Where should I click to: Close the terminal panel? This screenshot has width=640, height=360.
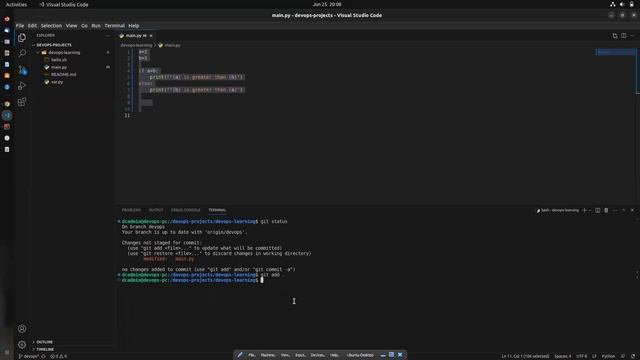[632, 210]
